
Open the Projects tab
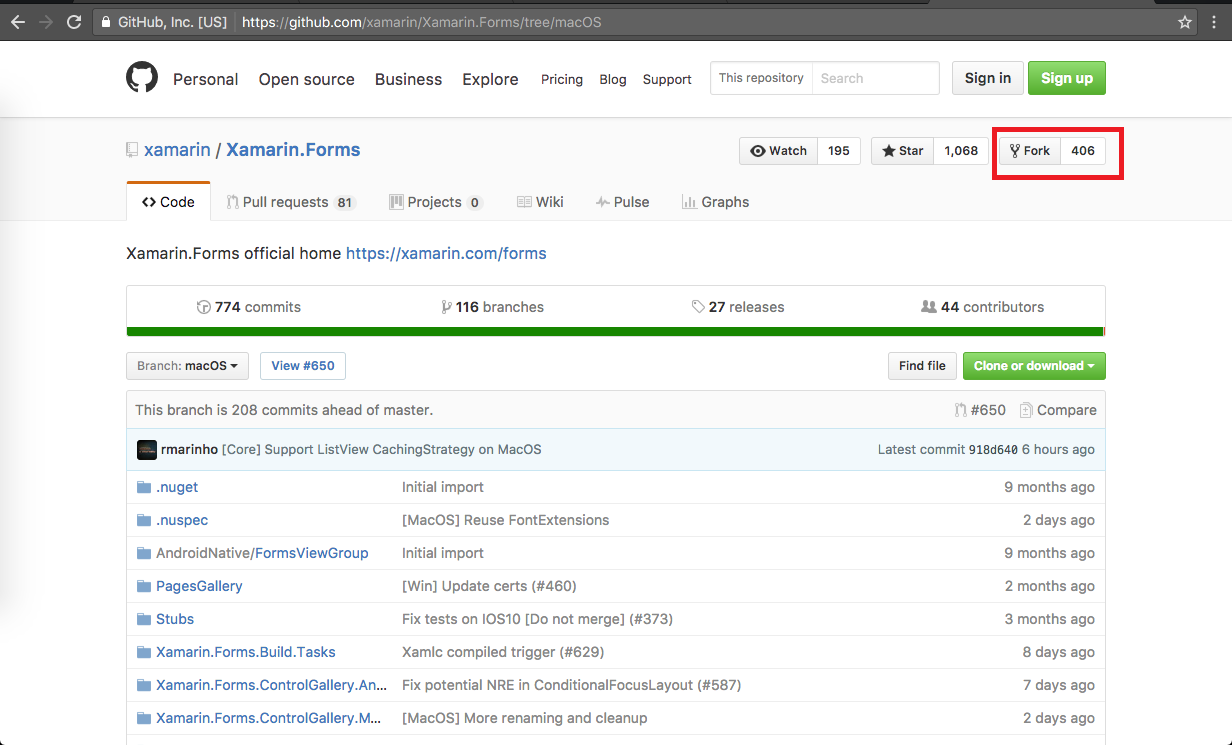tap(436, 202)
